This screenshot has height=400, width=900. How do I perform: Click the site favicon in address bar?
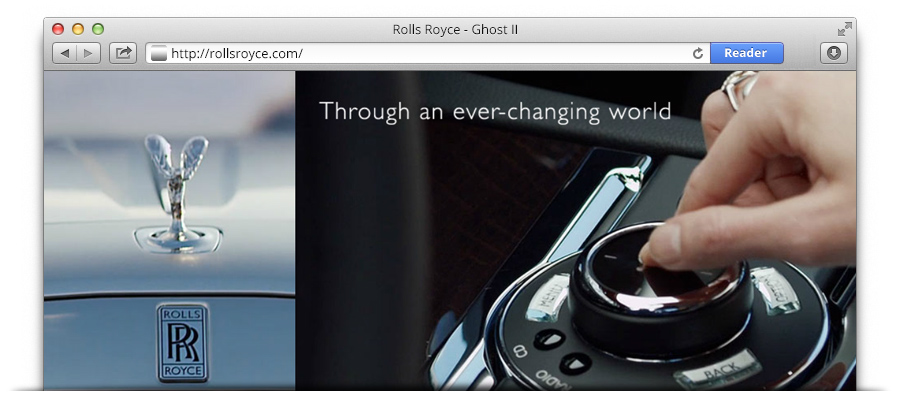click(x=158, y=53)
